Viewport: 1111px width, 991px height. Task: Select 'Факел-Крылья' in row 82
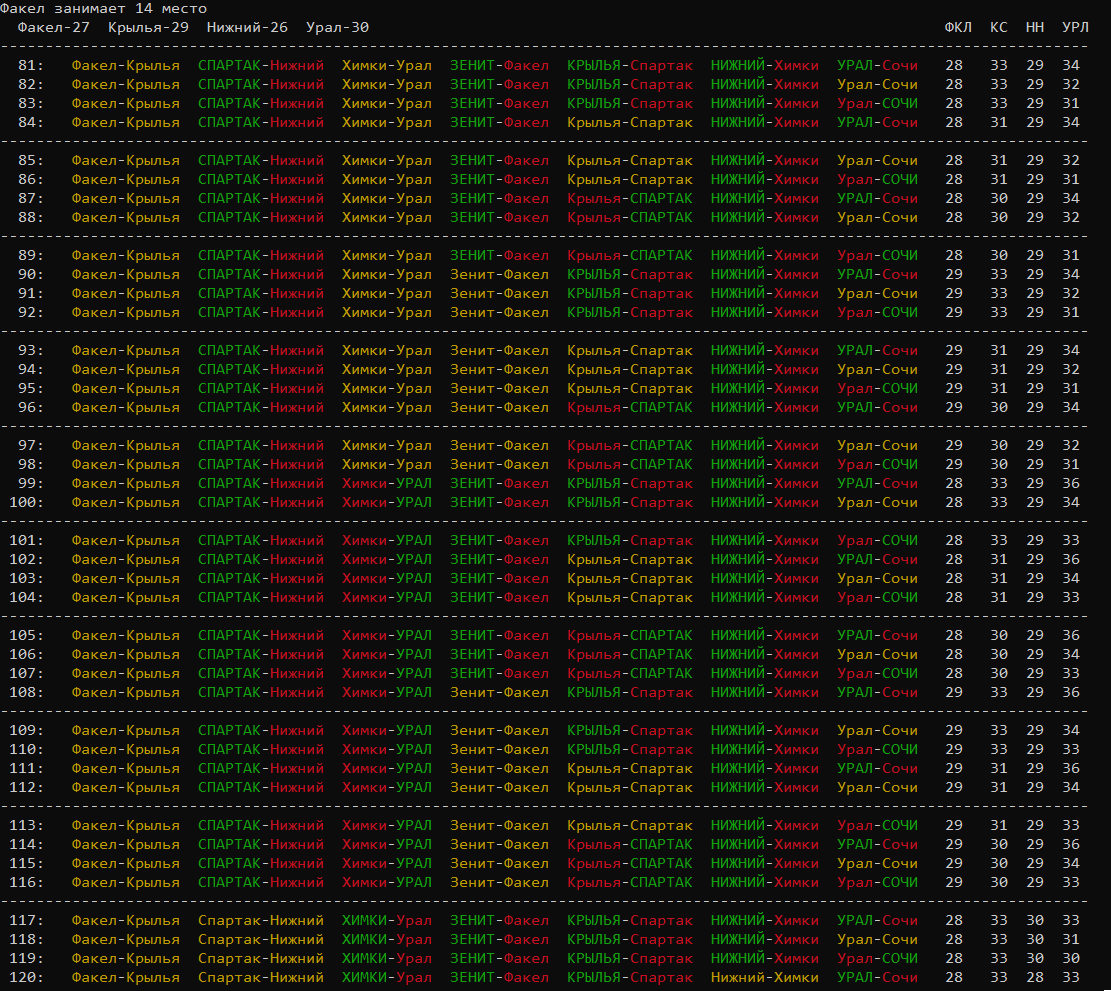125,85
